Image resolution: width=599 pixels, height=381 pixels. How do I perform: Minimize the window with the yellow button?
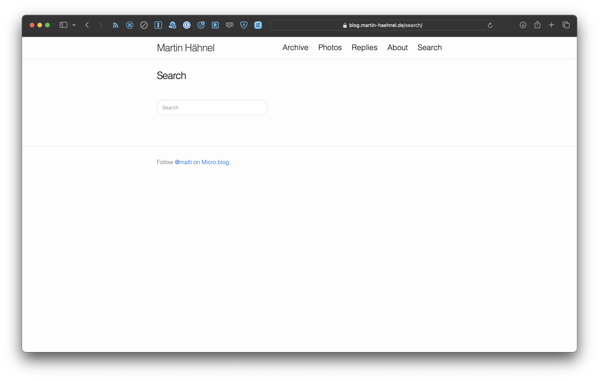point(40,25)
